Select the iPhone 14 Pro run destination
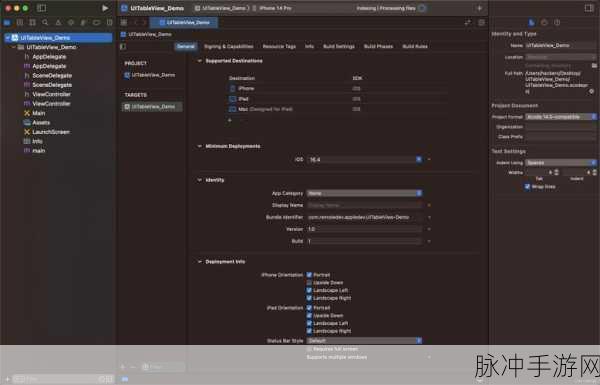The image size is (600, 385). pos(272,8)
